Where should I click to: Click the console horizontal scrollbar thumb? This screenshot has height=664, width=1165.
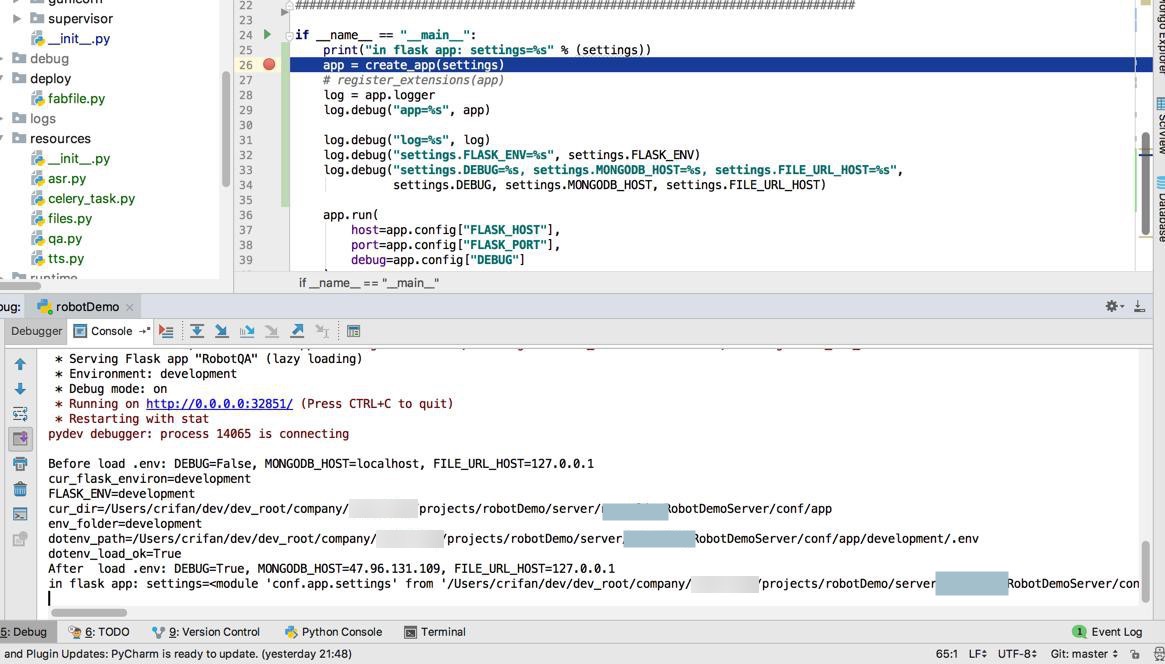[x=88, y=613]
